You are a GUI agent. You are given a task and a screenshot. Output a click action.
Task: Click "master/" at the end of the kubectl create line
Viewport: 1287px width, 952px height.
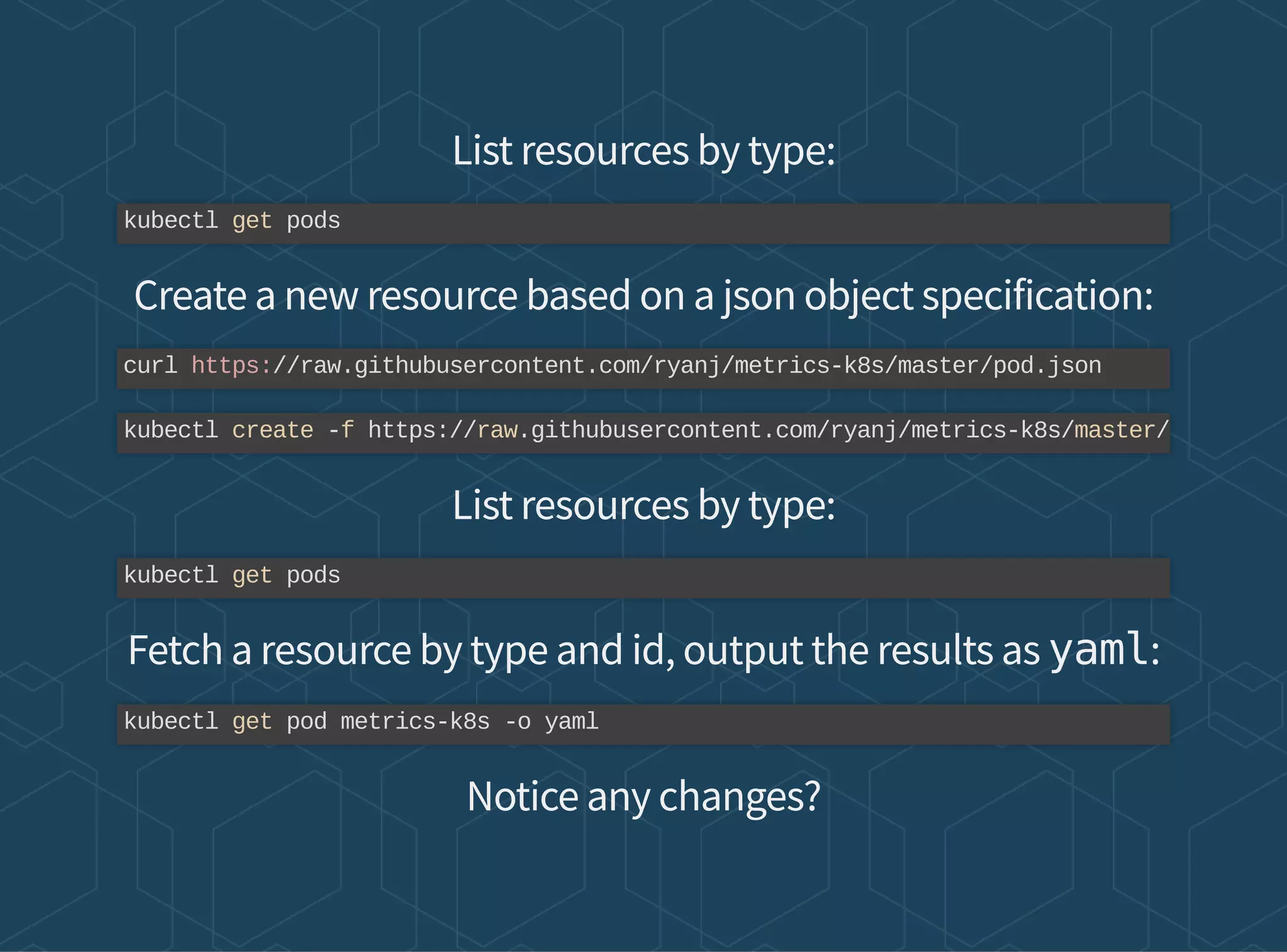point(1122,430)
